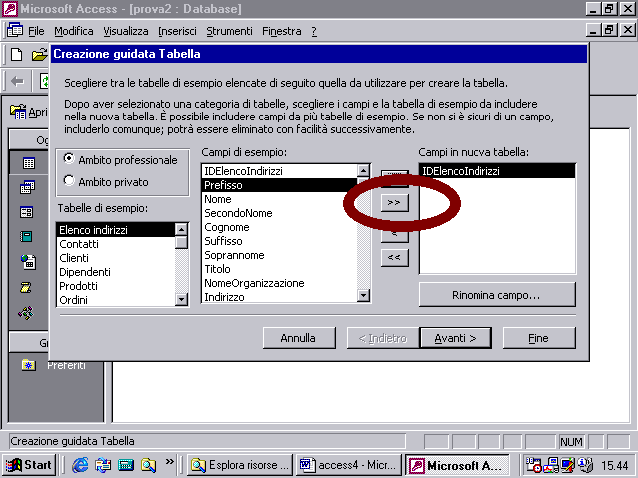The width and height of the screenshot is (638, 478).
Task: Select Ordini in sample tables list
Action: coord(116,300)
